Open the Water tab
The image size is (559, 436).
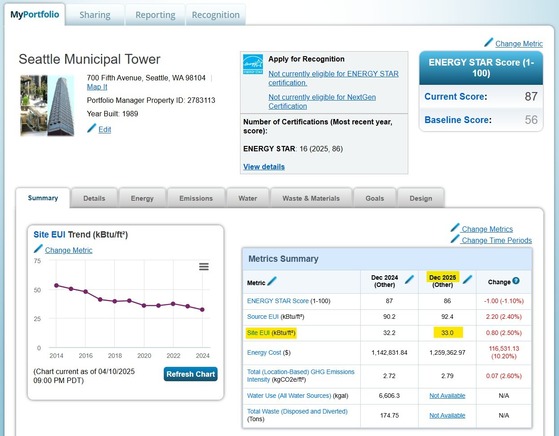248,198
